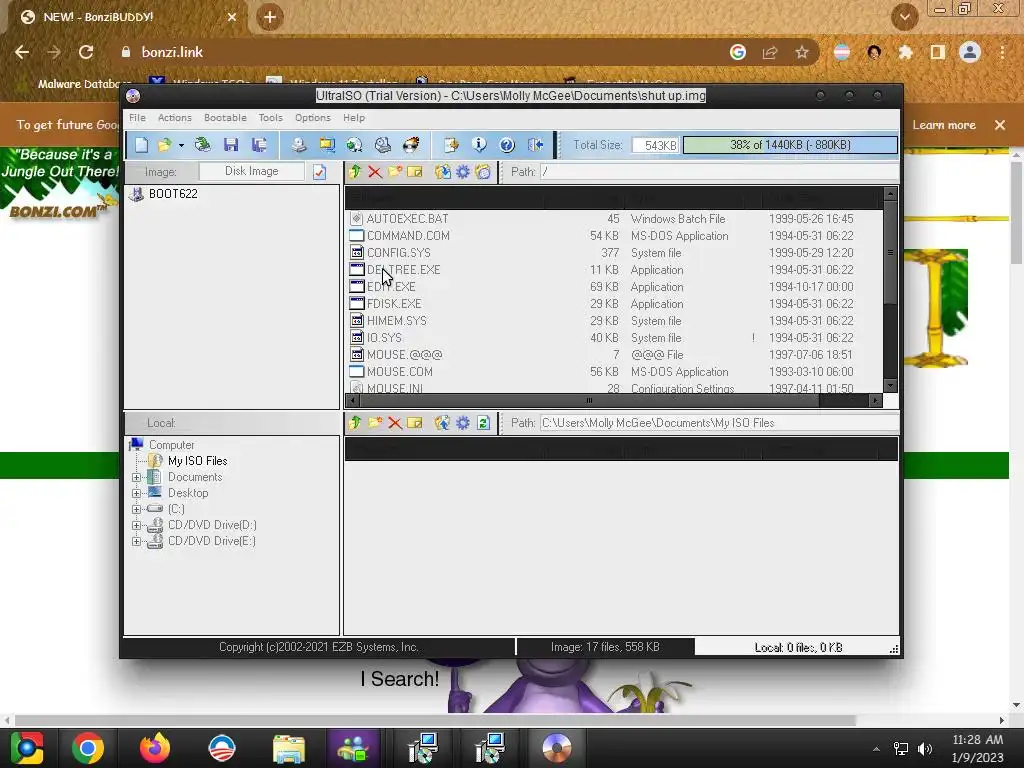Click the Save As multi-floppy icon
Image resolution: width=1024 pixels, height=768 pixels.
[259, 145]
